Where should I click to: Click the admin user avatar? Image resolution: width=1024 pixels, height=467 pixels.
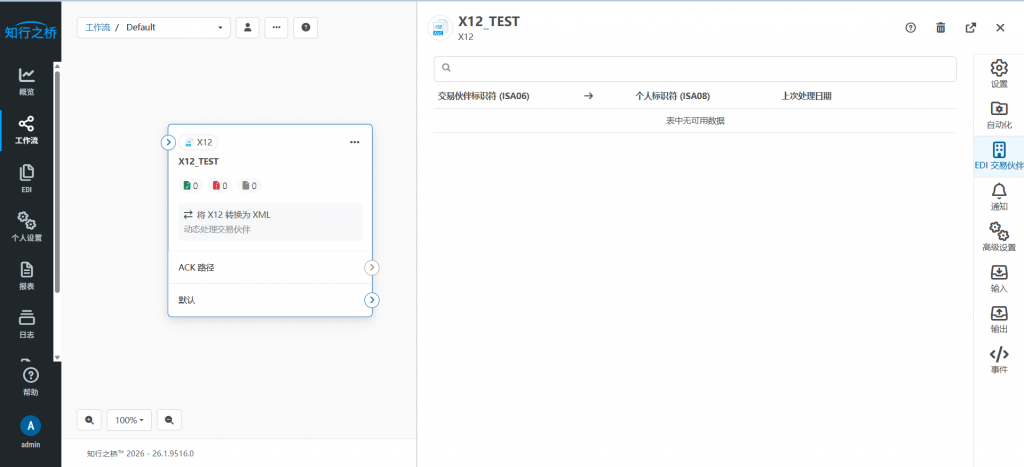pos(30,426)
